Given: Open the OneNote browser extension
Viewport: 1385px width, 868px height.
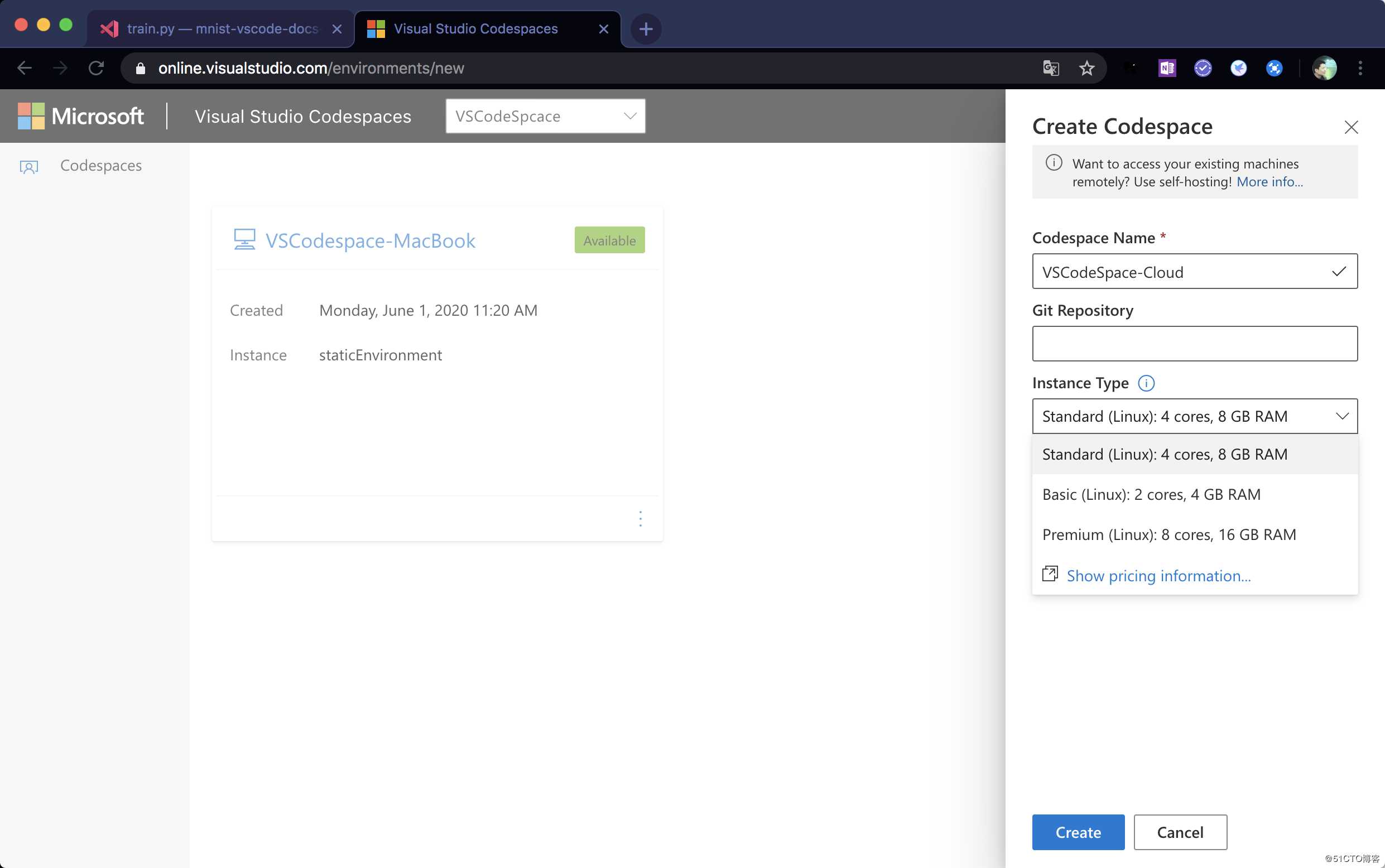Looking at the screenshot, I should [1167, 68].
